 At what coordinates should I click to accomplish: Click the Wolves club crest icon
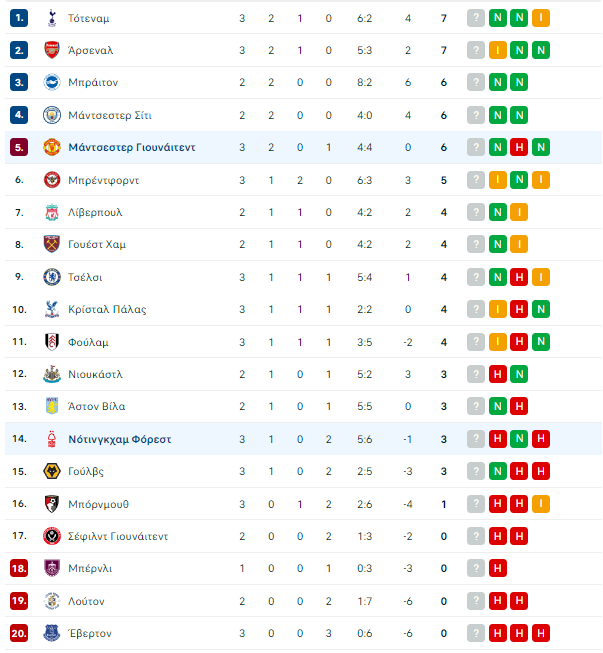click(52, 471)
